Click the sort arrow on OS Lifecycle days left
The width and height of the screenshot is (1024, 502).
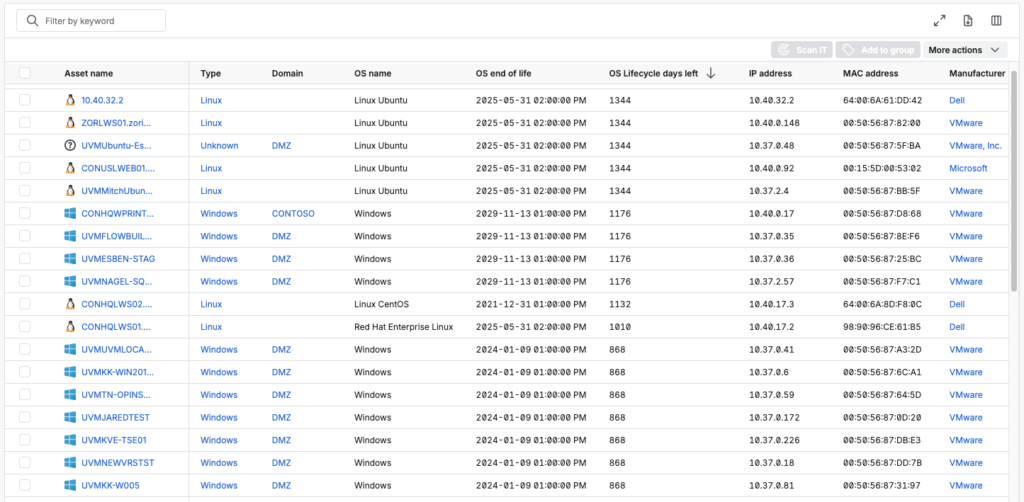pos(711,74)
